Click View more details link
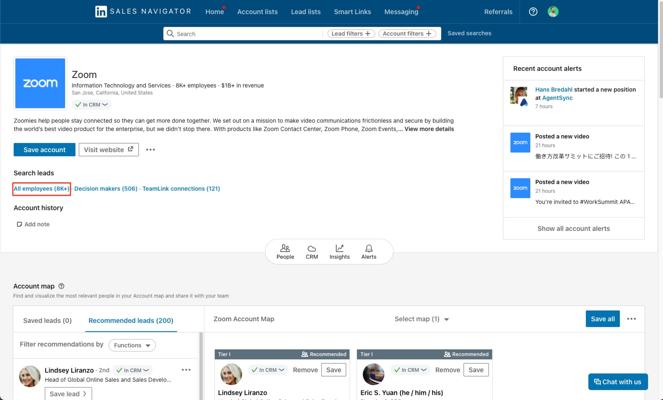This screenshot has width=663, height=400. [429, 129]
